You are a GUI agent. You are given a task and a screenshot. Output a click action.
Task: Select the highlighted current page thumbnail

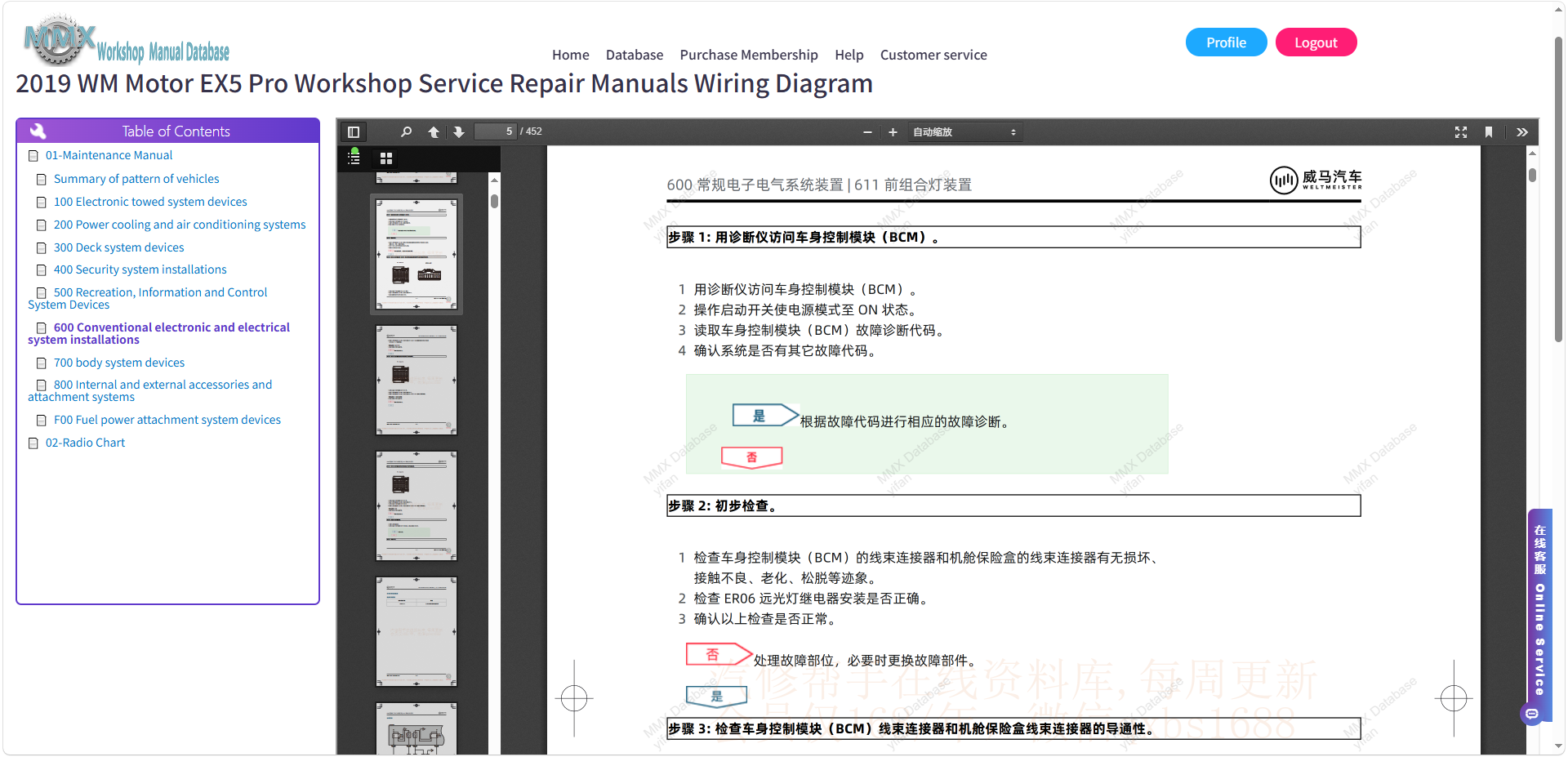tap(416, 254)
